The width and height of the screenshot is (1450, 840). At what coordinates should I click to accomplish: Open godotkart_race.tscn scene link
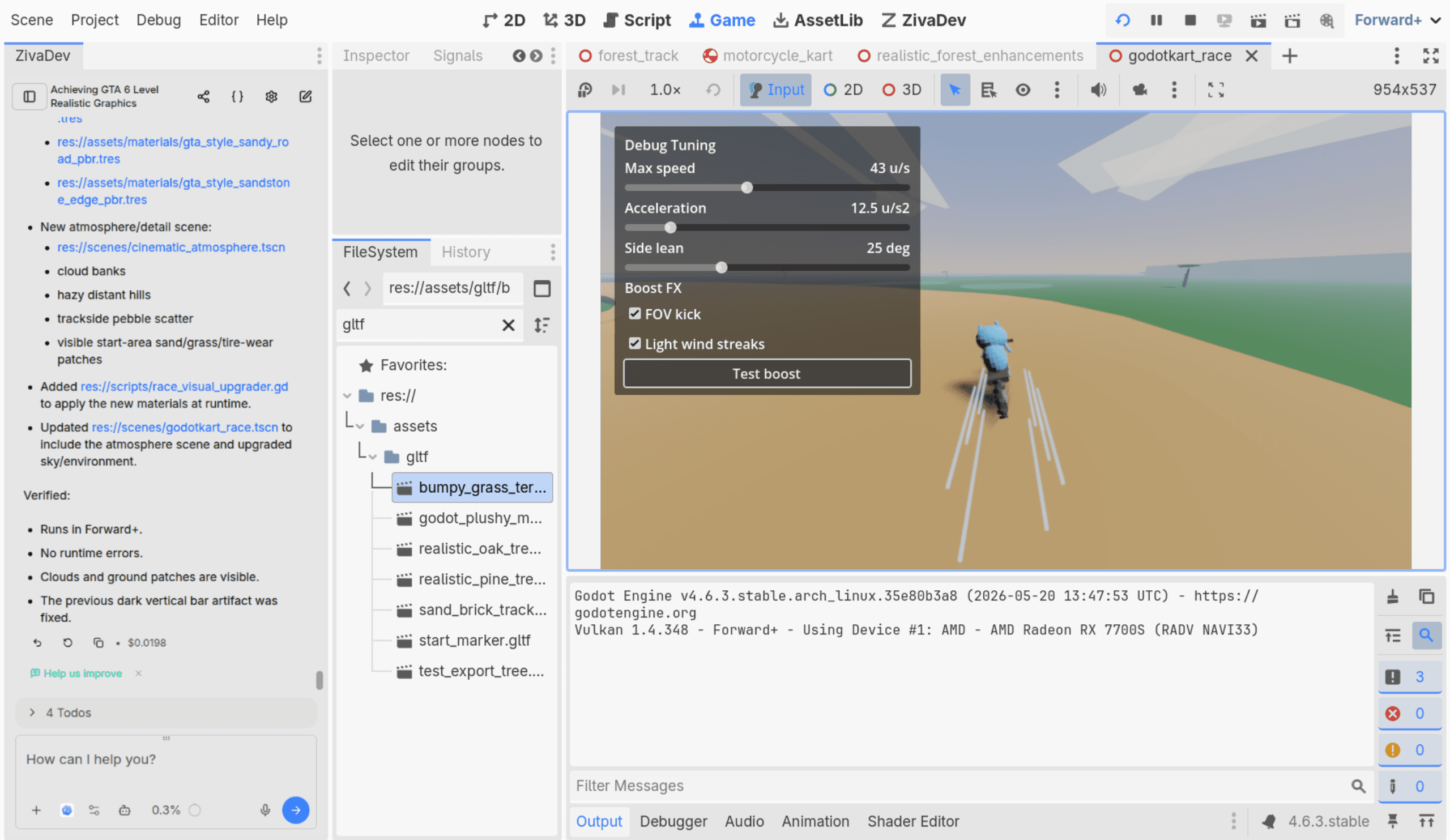point(185,428)
